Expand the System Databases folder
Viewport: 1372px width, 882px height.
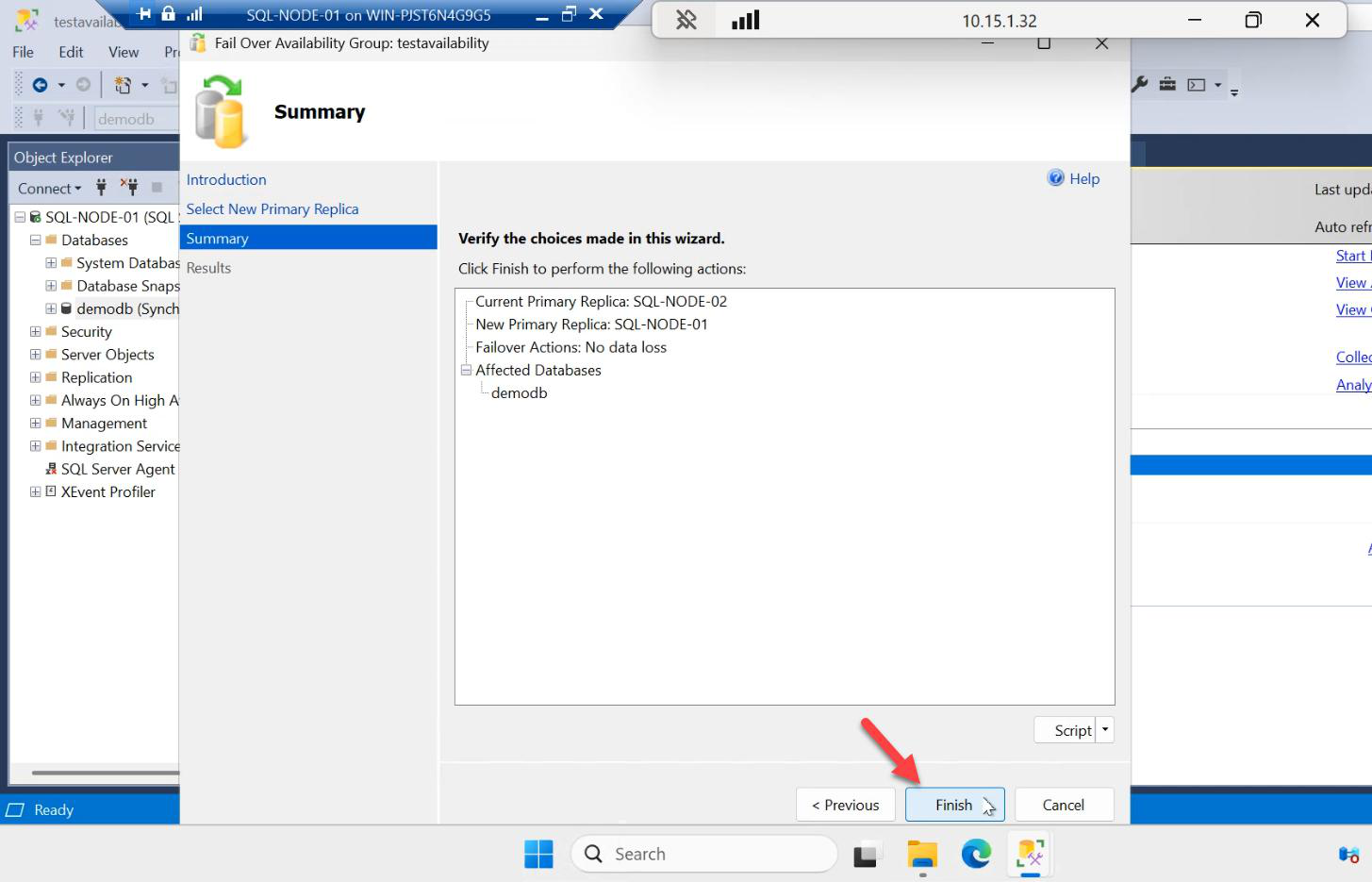click(x=51, y=262)
